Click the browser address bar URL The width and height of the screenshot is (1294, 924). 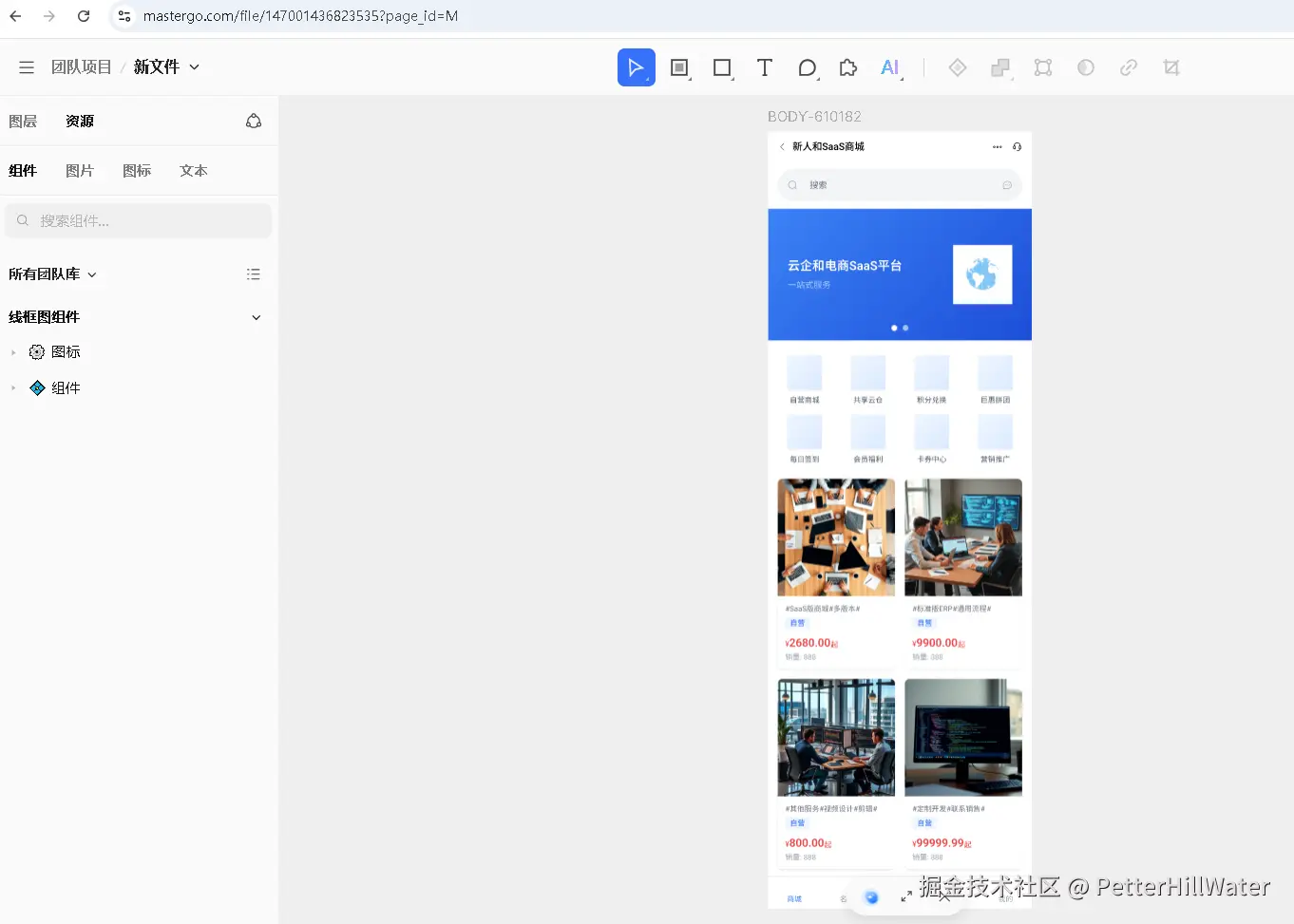(300, 16)
